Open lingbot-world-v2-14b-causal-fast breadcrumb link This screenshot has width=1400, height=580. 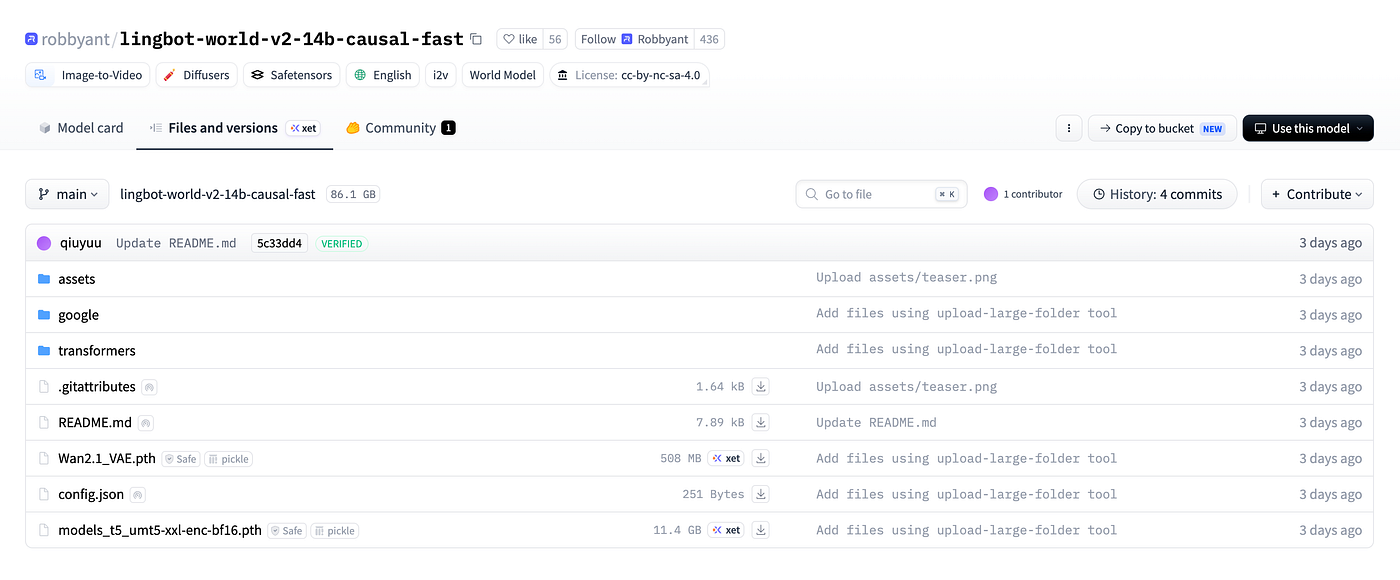coord(217,194)
